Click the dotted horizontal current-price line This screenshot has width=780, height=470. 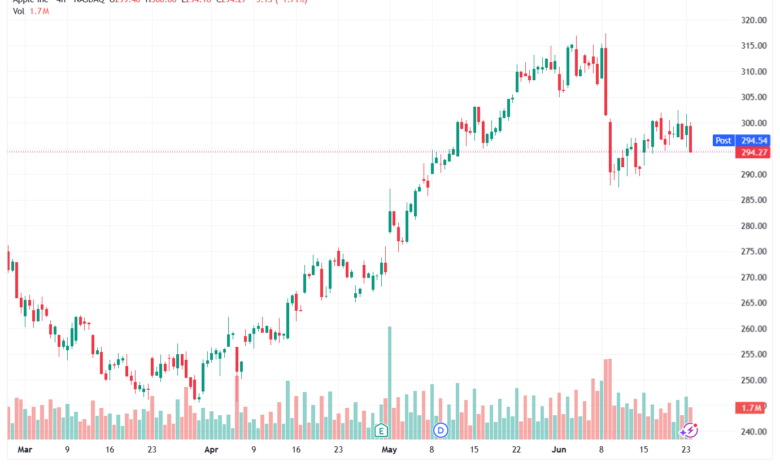pyautogui.click(x=371, y=152)
